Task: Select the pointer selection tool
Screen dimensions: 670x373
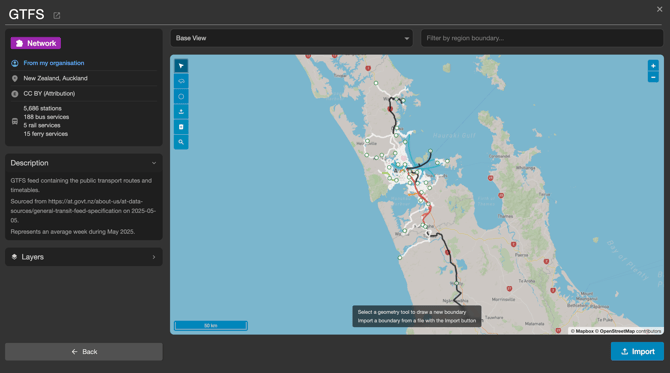Action: (181, 66)
